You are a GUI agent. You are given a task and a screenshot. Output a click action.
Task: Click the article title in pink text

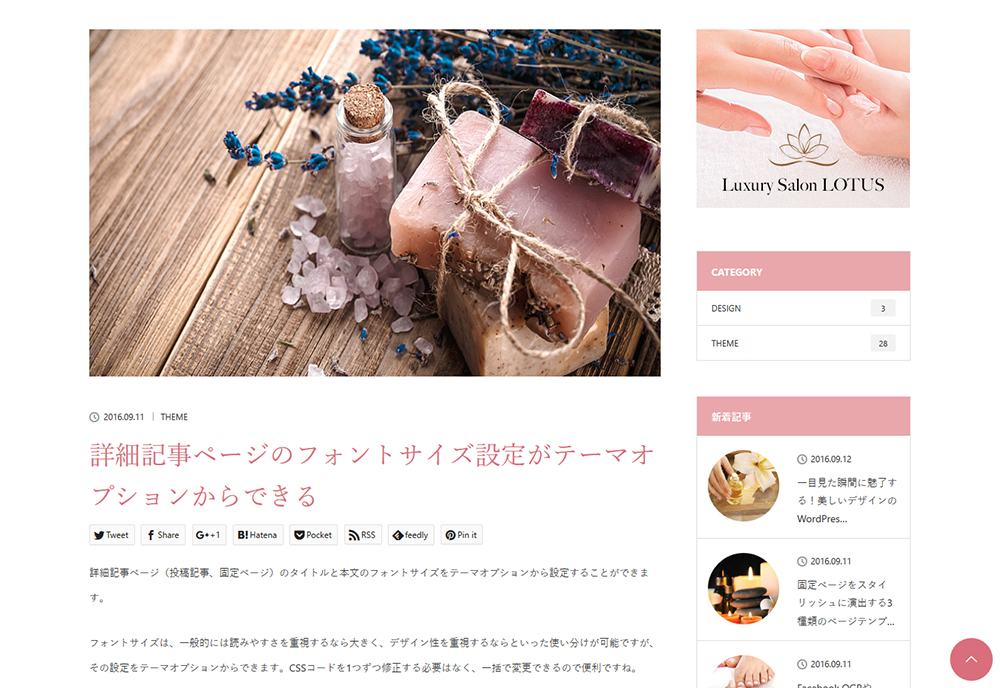tap(372, 476)
